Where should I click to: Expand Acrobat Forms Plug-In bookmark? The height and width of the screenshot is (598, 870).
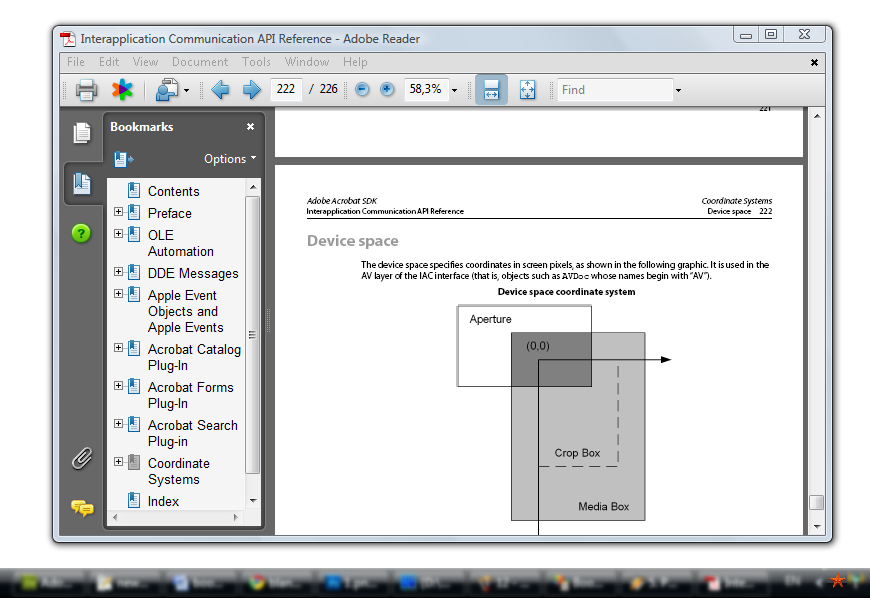pyautogui.click(x=118, y=386)
